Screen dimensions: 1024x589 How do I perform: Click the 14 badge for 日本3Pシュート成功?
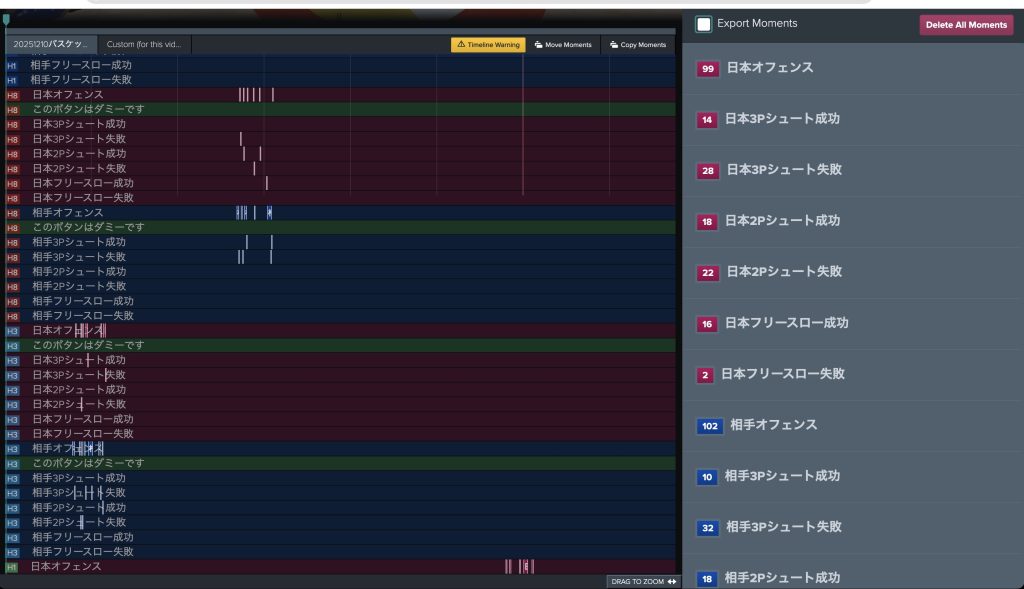pyautogui.click(x=707, y=120)
